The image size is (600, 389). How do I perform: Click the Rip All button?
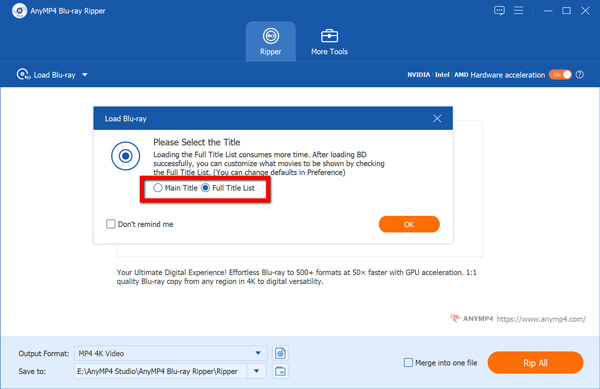(535, 363)
